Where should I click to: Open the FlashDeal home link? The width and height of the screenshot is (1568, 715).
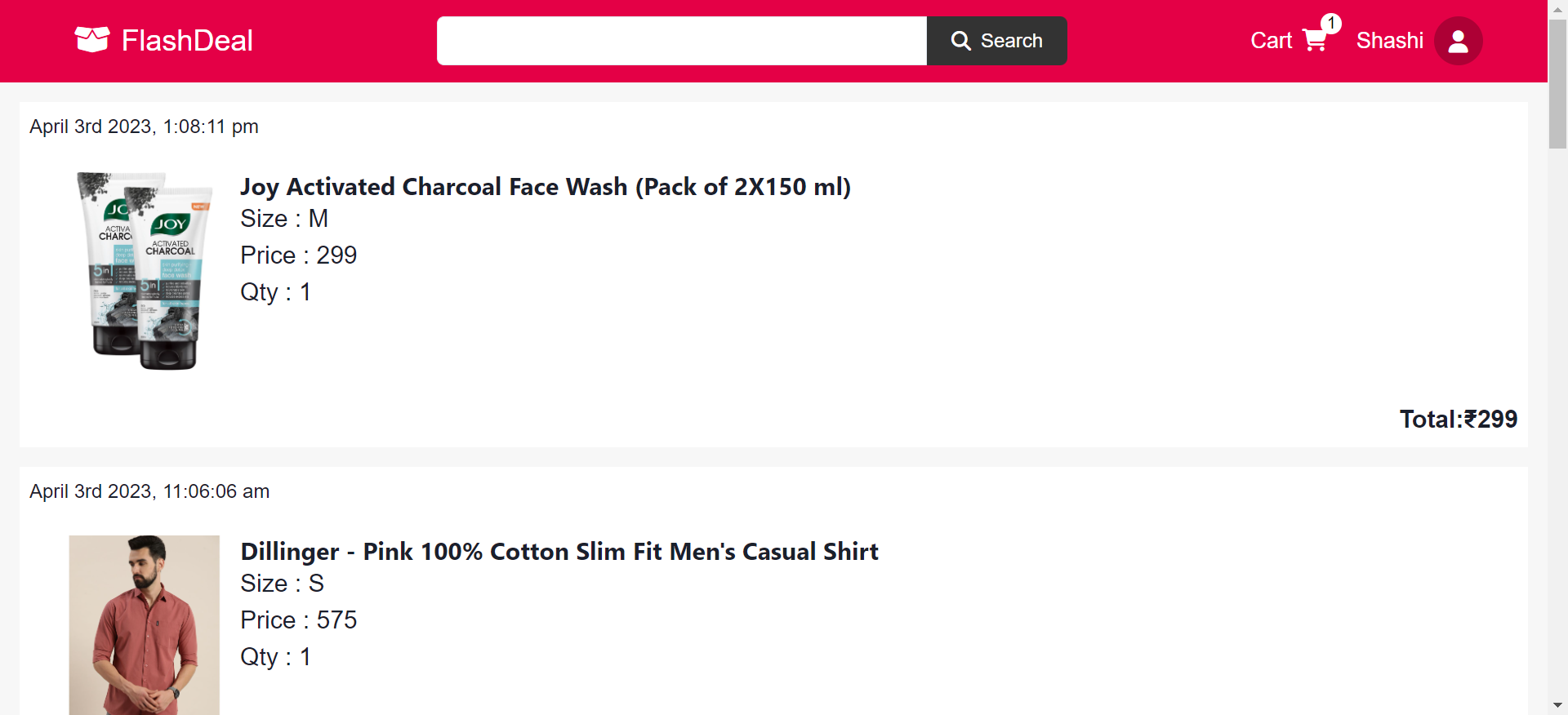pos(187,41)
